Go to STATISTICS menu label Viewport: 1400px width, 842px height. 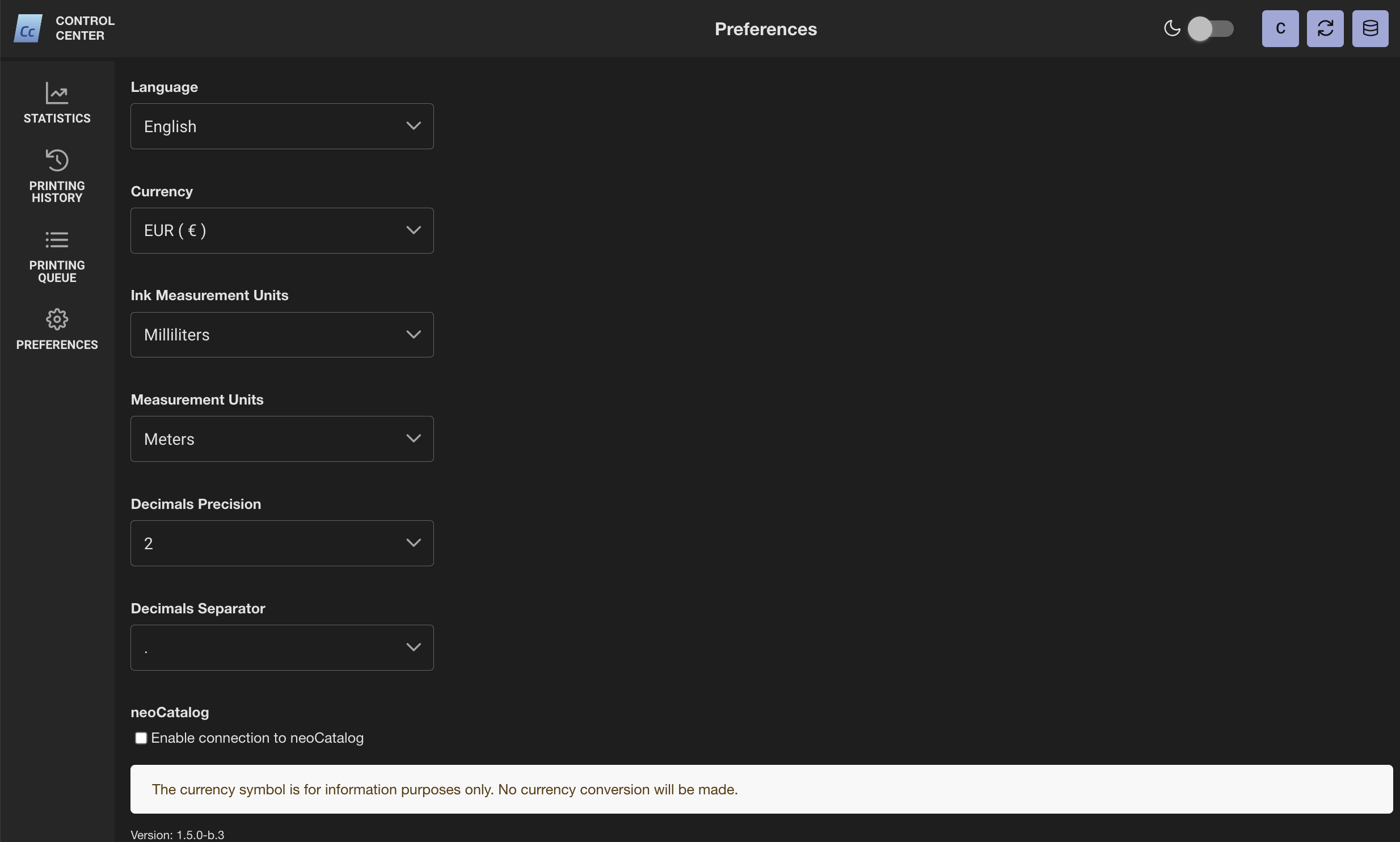point(57,118)
